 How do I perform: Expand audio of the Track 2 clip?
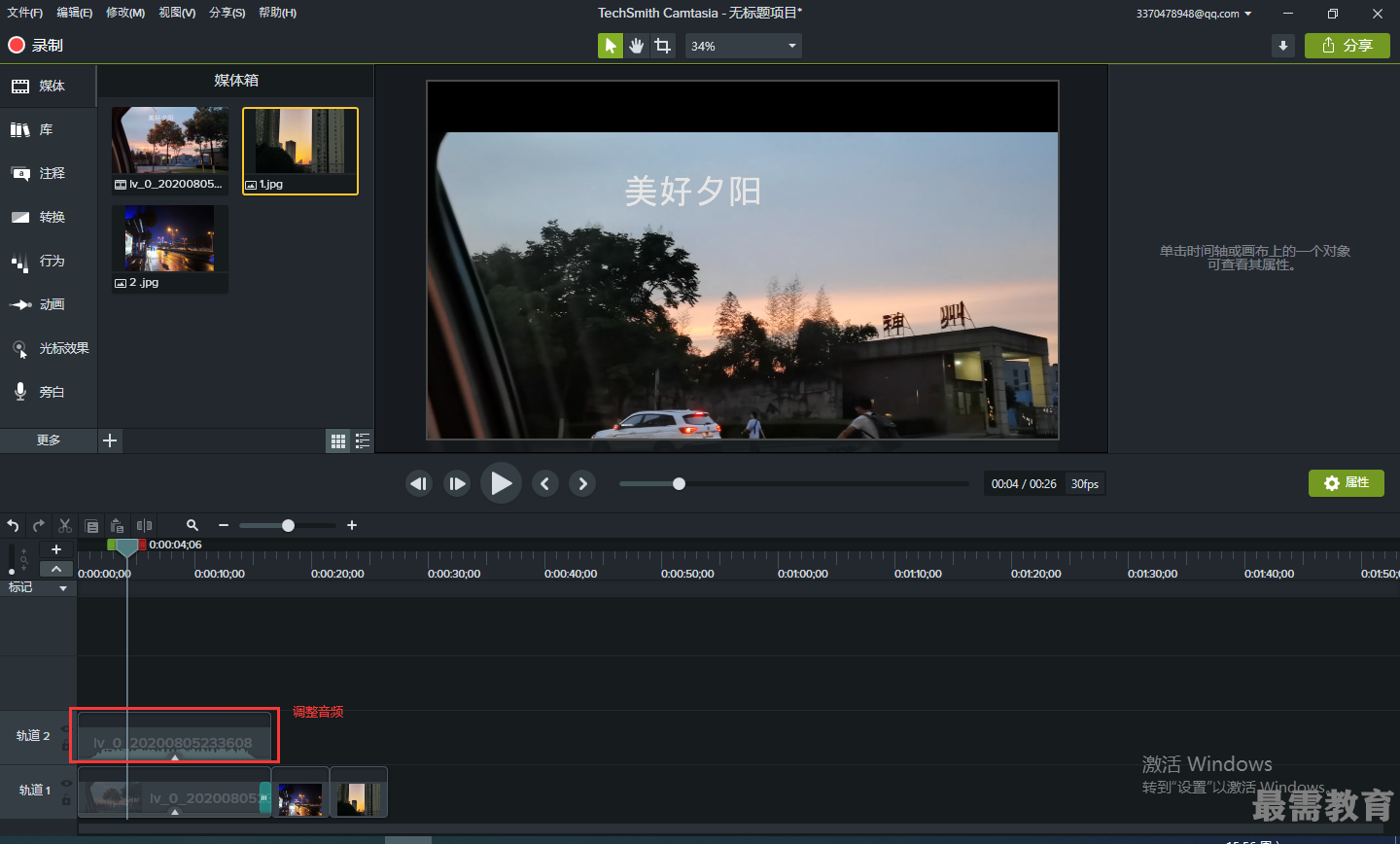(x=175, y=756)
